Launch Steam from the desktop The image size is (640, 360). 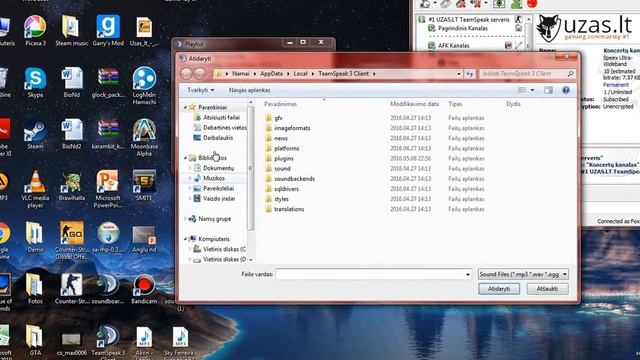[x=35, y=134]
